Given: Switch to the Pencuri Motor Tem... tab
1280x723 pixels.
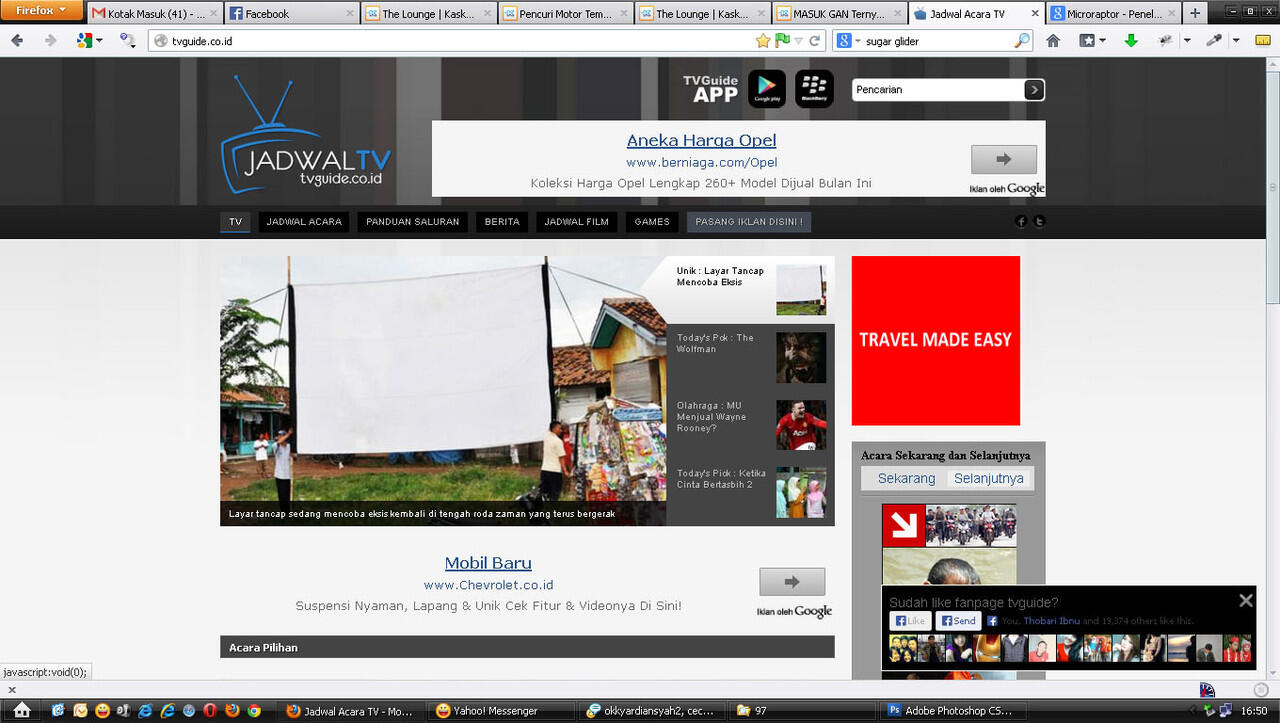Looking at the screenshot, I should pyautogui.click(x=565, y=13).
